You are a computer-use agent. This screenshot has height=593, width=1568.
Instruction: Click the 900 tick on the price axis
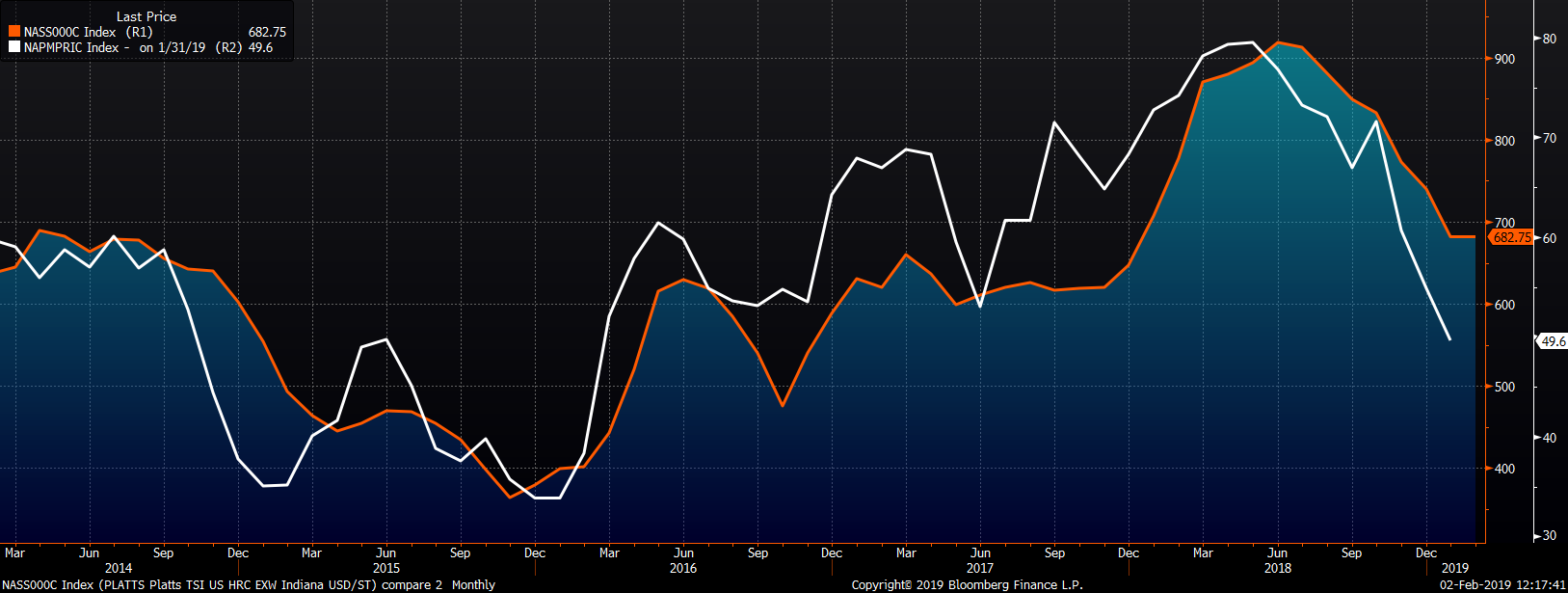tap(1504, 59)
